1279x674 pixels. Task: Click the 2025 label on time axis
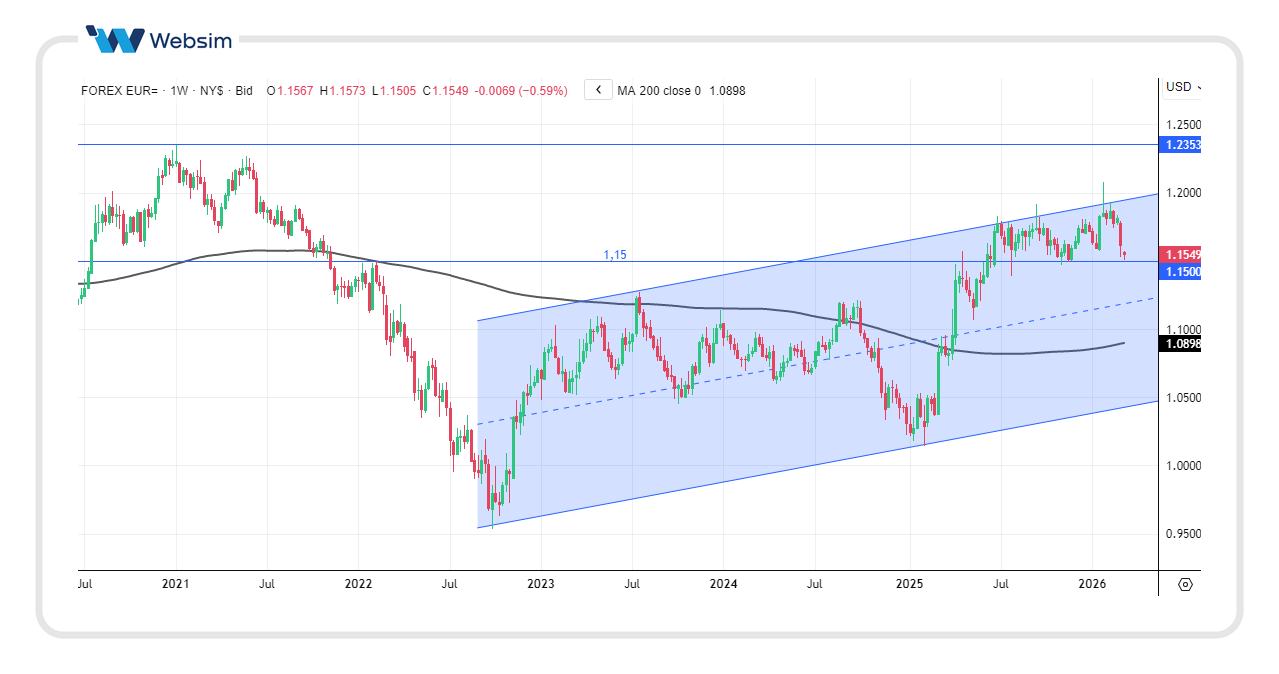tap(908, 583)
